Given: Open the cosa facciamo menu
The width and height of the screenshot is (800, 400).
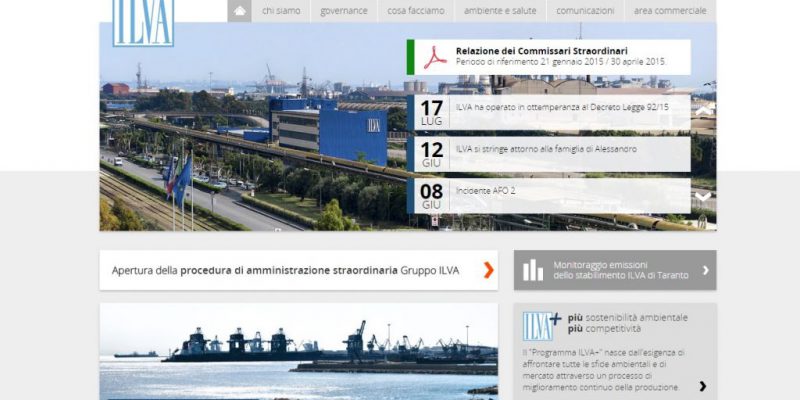Looking at the screenshot, I should pos(416,11).
